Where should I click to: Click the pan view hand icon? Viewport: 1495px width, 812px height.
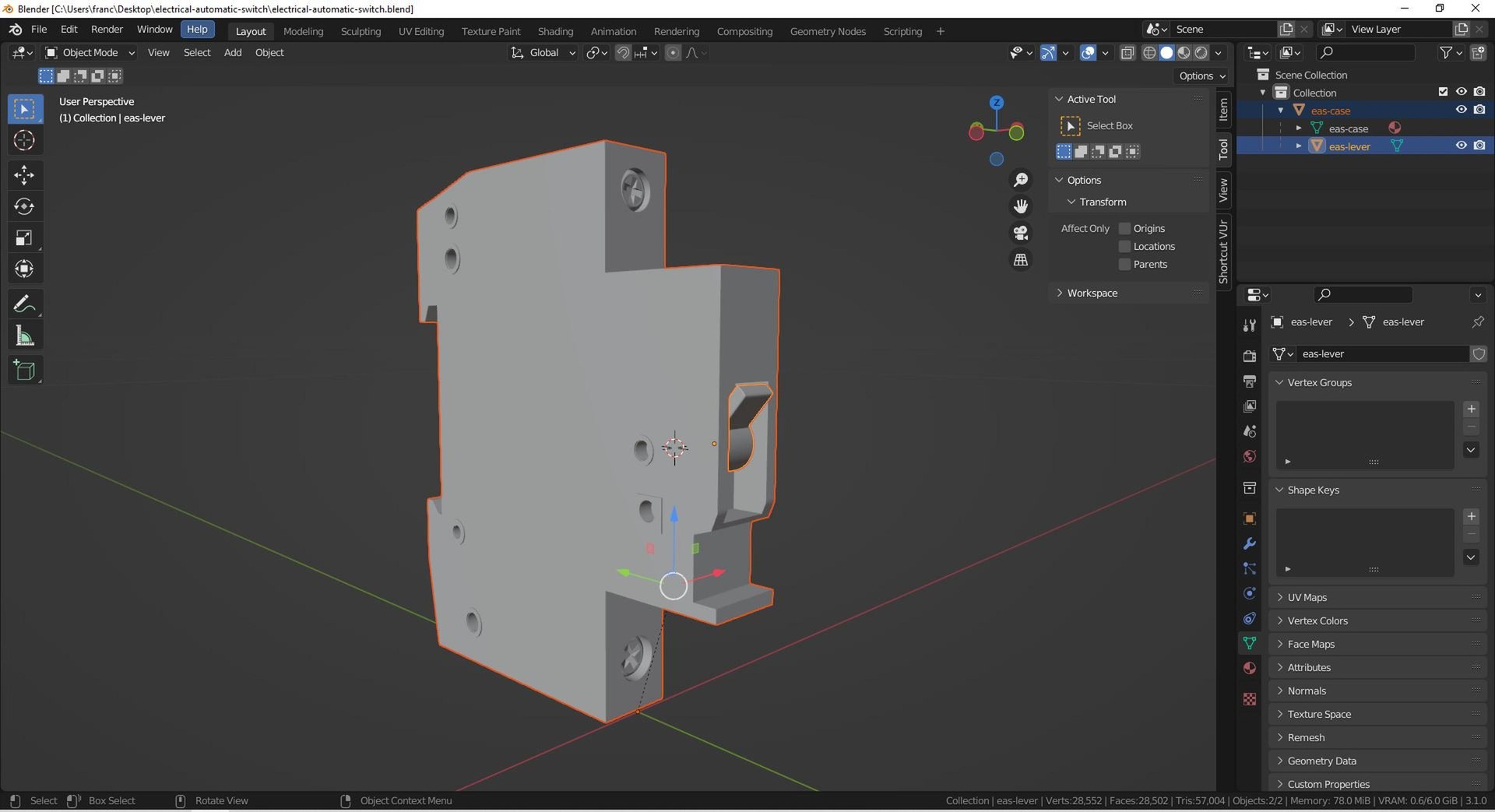[x=1021, y=206]
